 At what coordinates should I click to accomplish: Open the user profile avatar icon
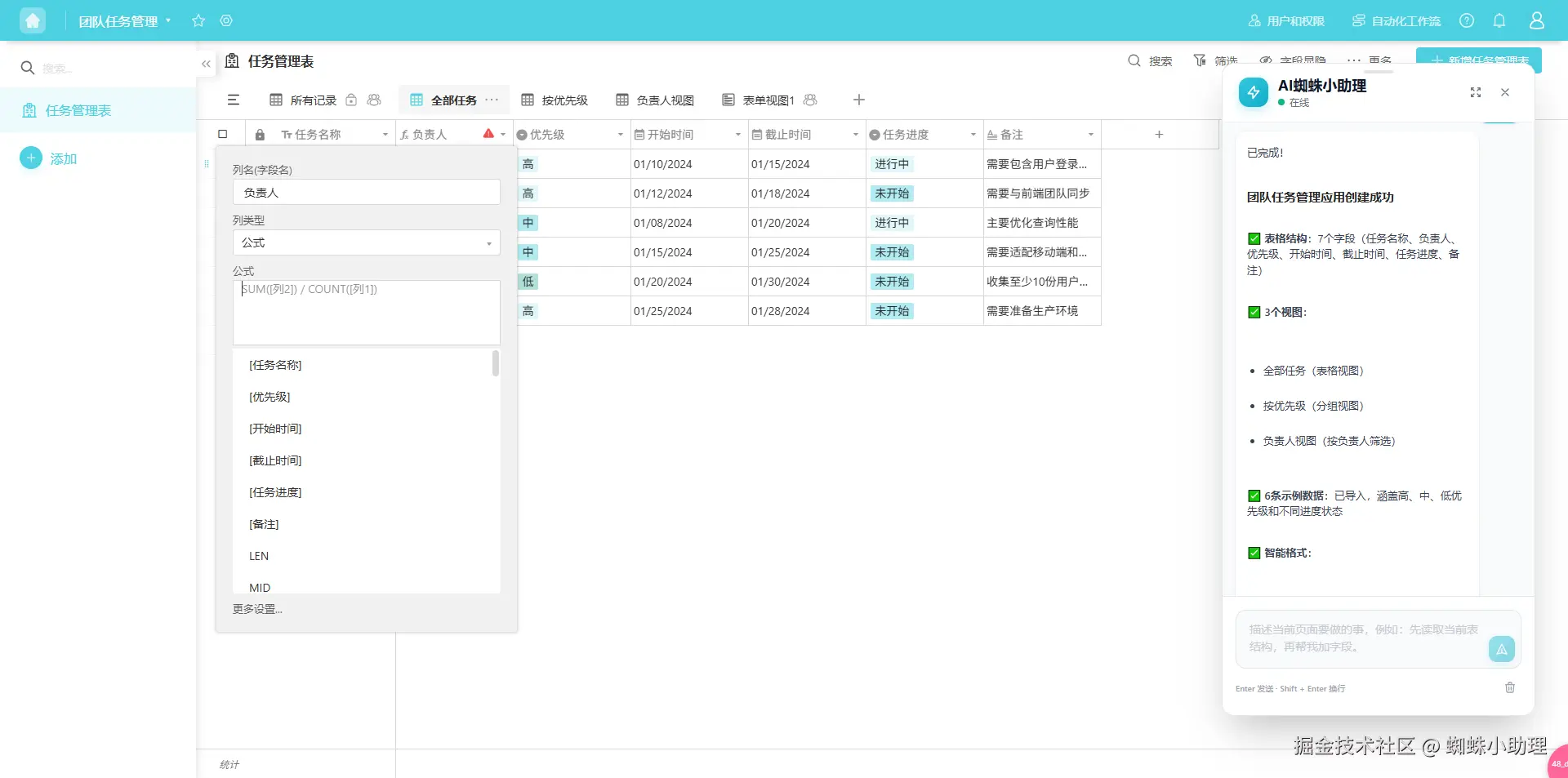(1537, 20)
